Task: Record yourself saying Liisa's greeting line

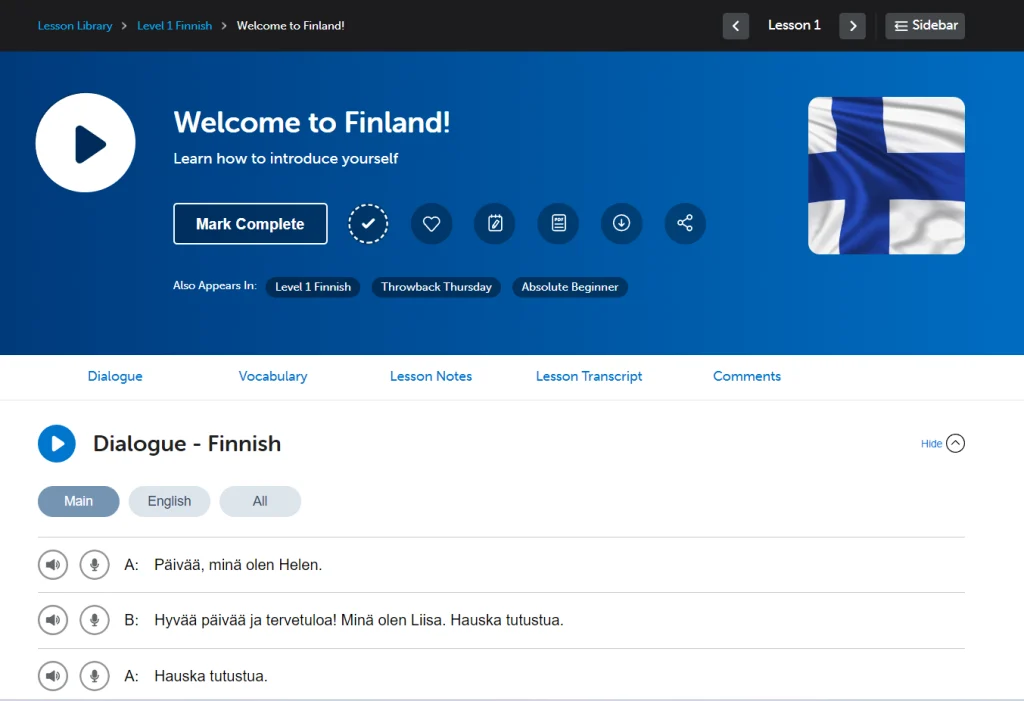Action: tap(94, 620)
